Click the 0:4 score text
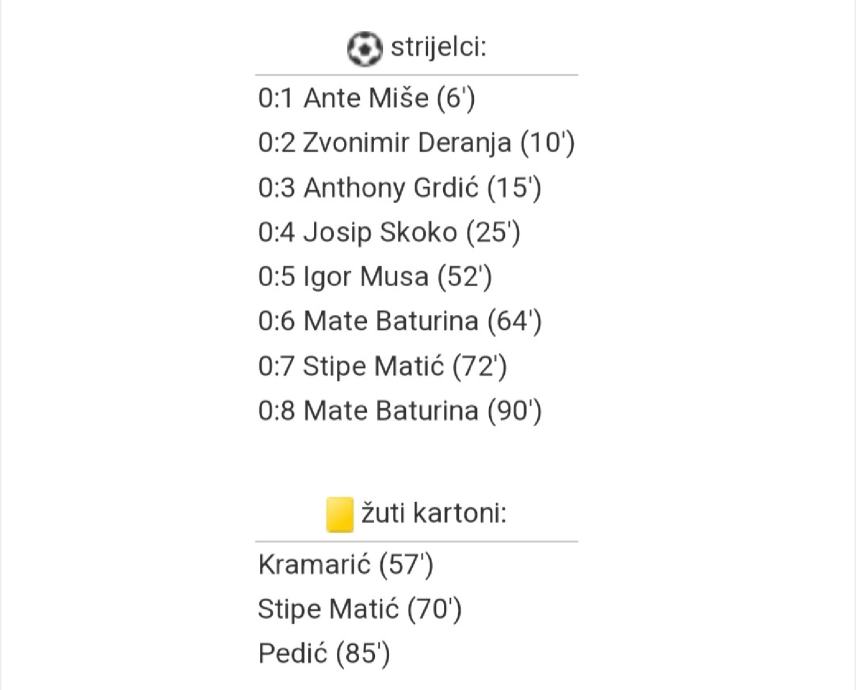This screenshot has width=856, height=690. 276,233
